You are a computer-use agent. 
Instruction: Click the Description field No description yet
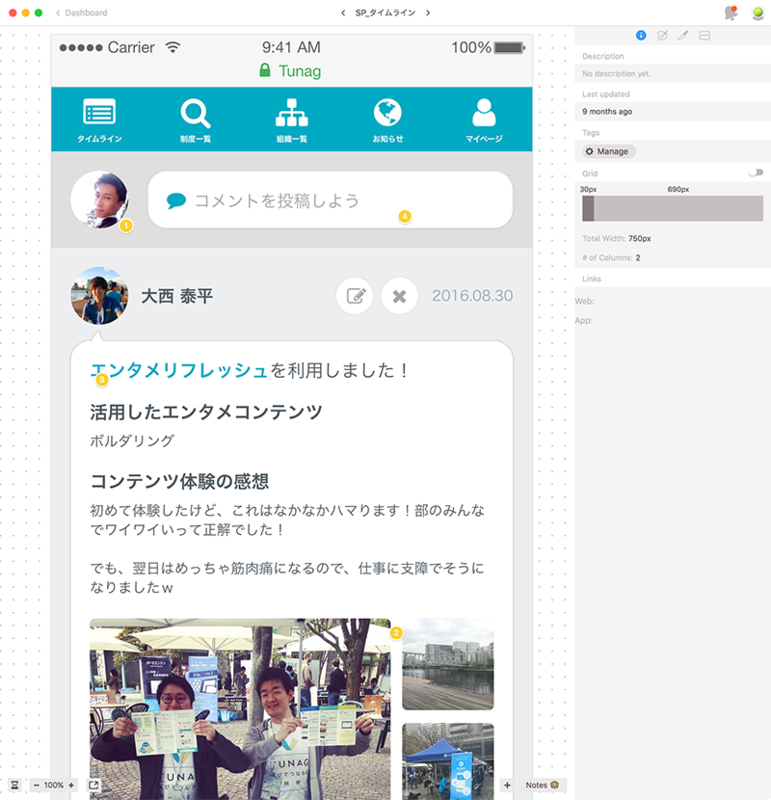point(673,73)
